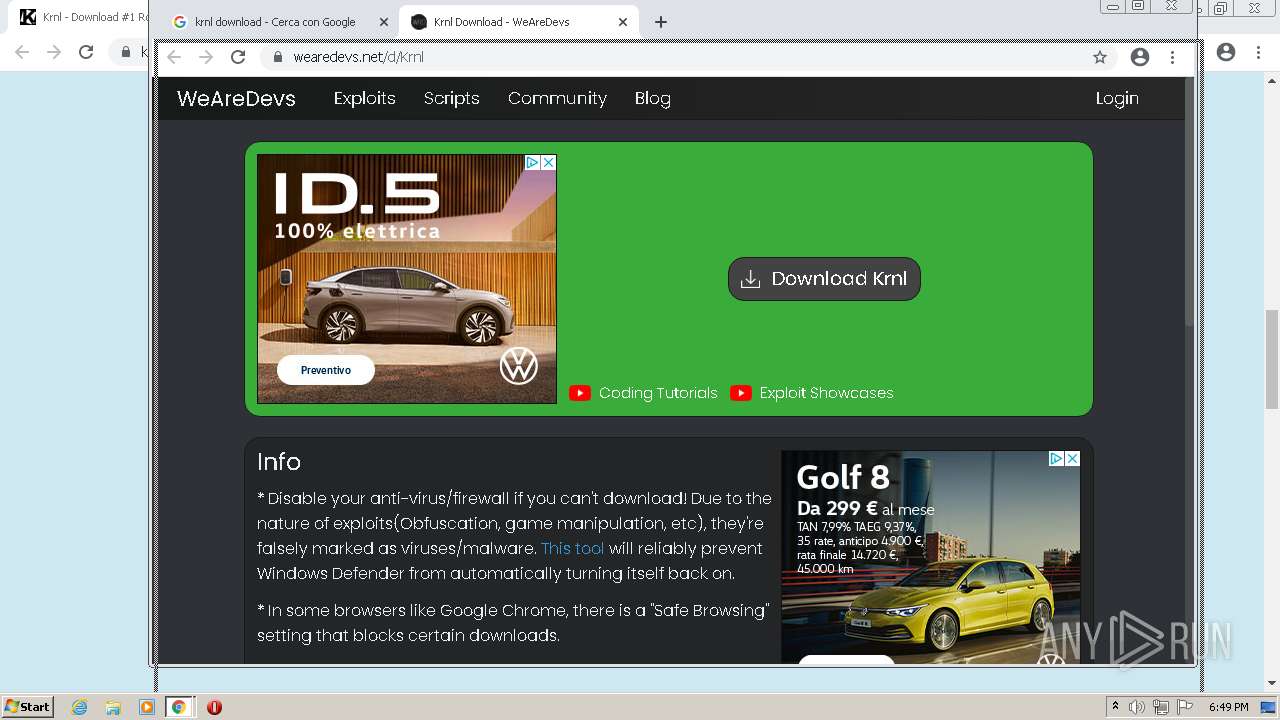
Task: Click the AdChoices icon on ID.5 ad
Action: coord(533,162)
